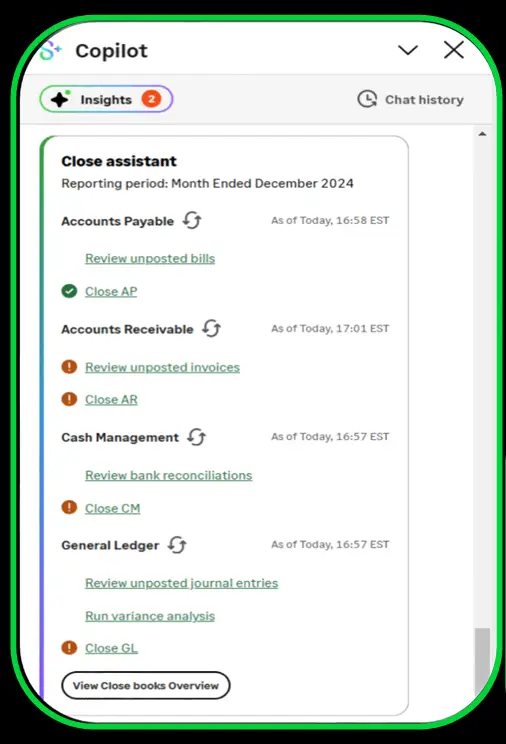Open the Review unposted bills link
Viewport: 506px width, 744px height.
pos(150,258)
